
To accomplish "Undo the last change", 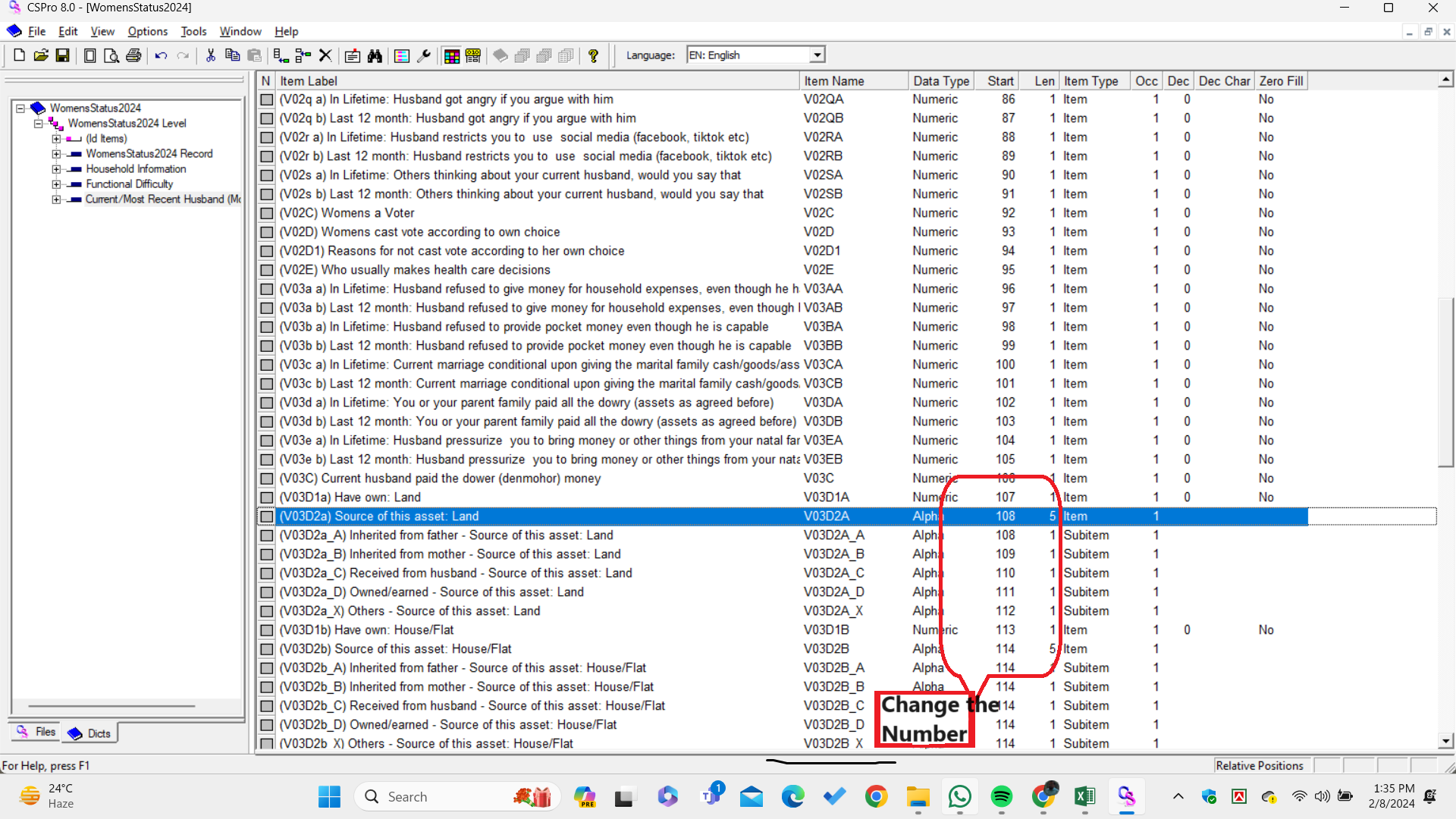I will point(161,55).
